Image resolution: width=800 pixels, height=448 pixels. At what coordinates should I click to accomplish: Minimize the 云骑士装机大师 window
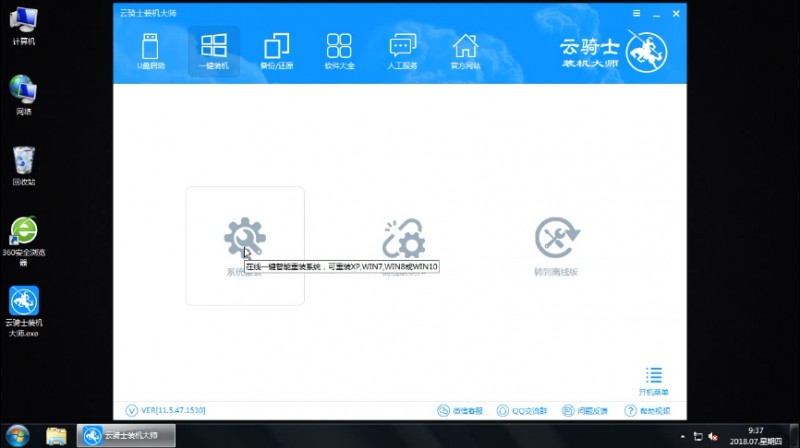[656, 14]
